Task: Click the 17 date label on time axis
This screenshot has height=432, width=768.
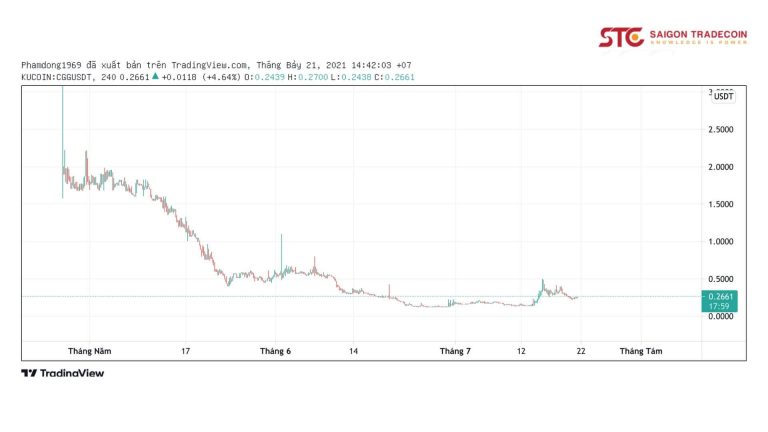Action: (186, 351)
